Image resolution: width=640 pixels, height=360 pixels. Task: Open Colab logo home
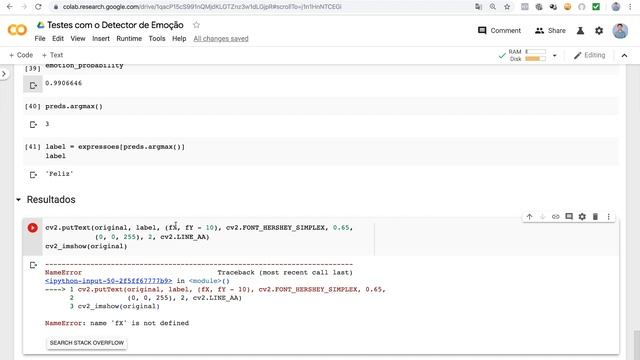coord(17,30)
